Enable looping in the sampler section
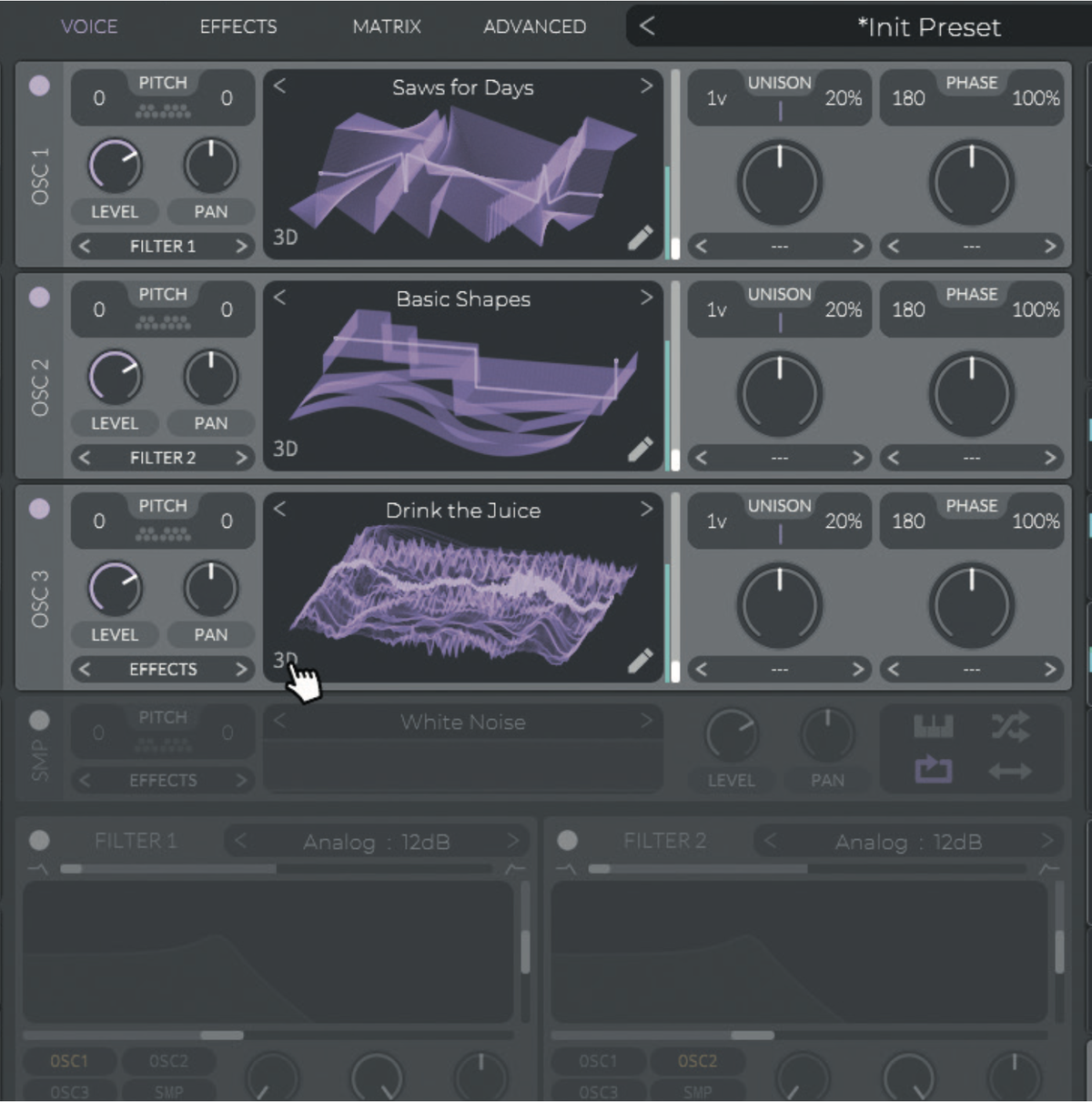This screenshot has height=1102, width=1092. (x=935, y=769)
